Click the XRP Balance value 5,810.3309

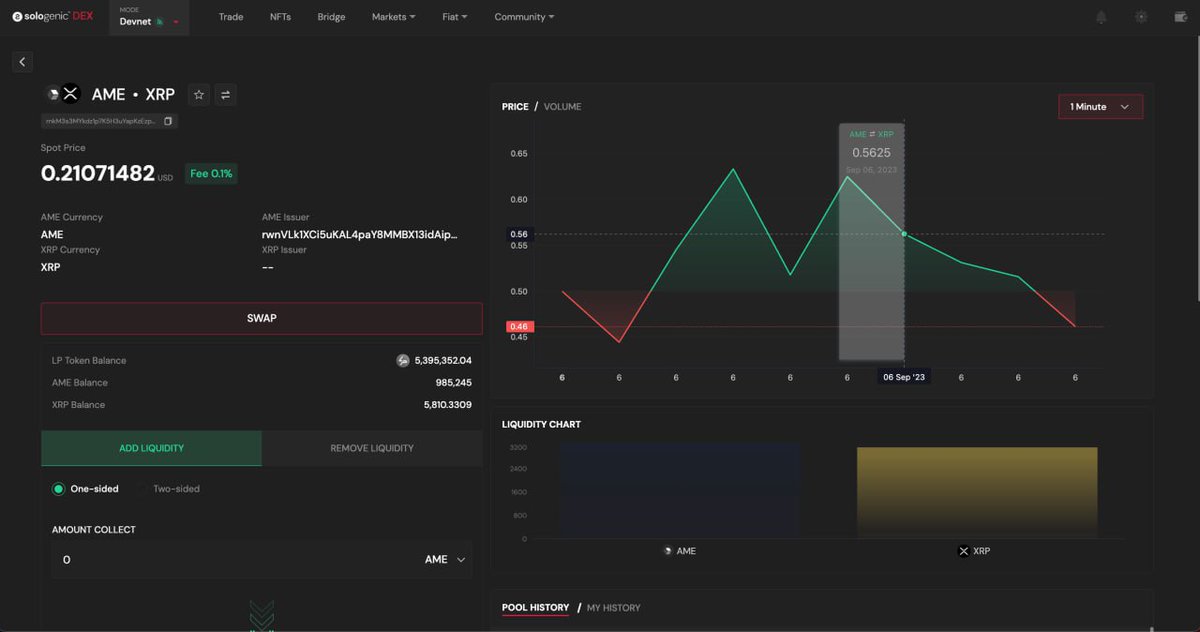(447, 405)
